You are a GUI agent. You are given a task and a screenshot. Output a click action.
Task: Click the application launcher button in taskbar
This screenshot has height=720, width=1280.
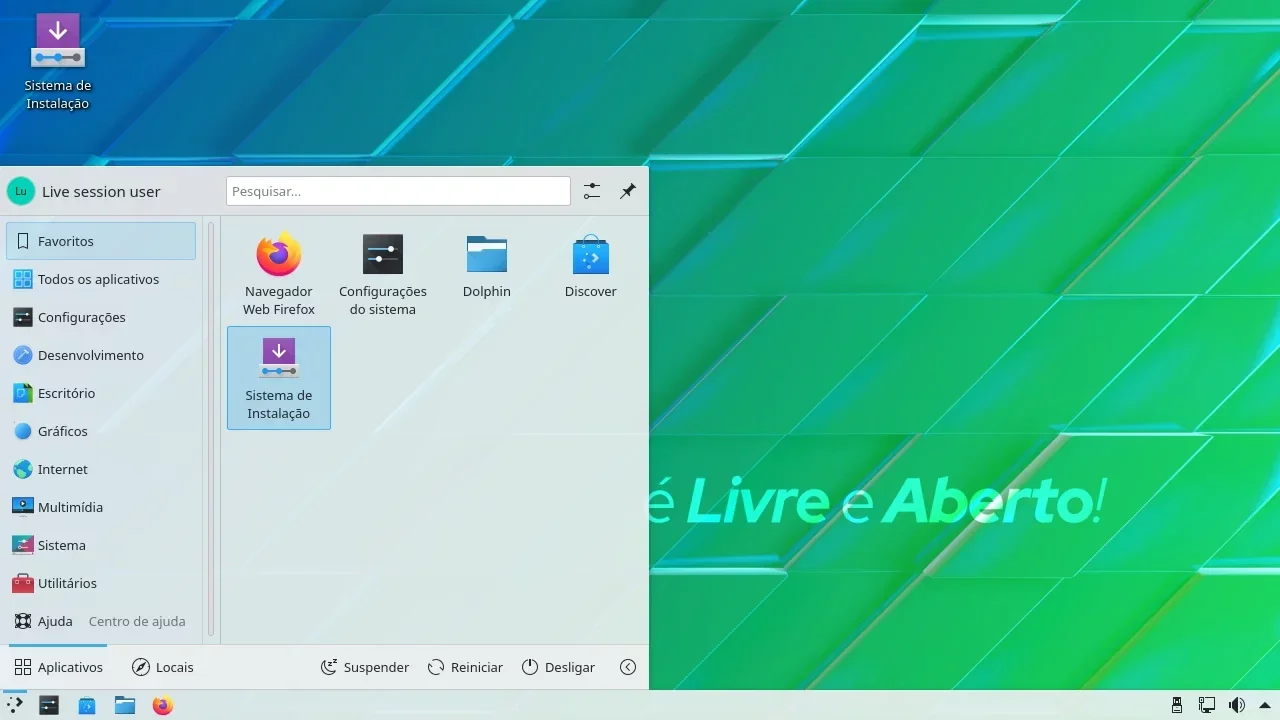pos(15,706)
